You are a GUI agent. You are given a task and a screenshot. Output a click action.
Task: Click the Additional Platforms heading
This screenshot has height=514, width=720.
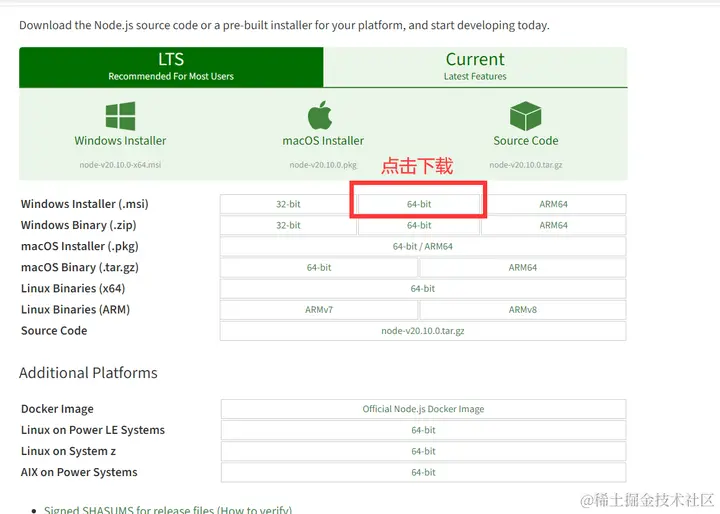(x=88, y=373)
